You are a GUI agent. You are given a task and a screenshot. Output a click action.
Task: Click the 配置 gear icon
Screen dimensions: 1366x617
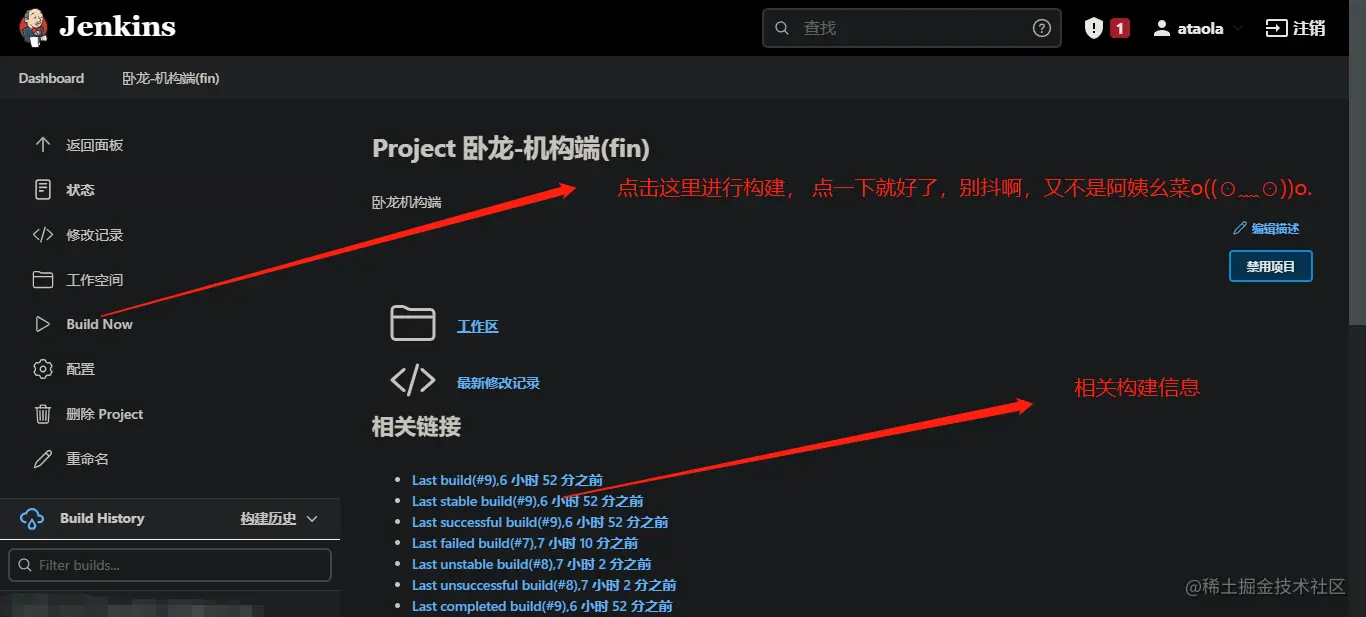pos(42,369)
